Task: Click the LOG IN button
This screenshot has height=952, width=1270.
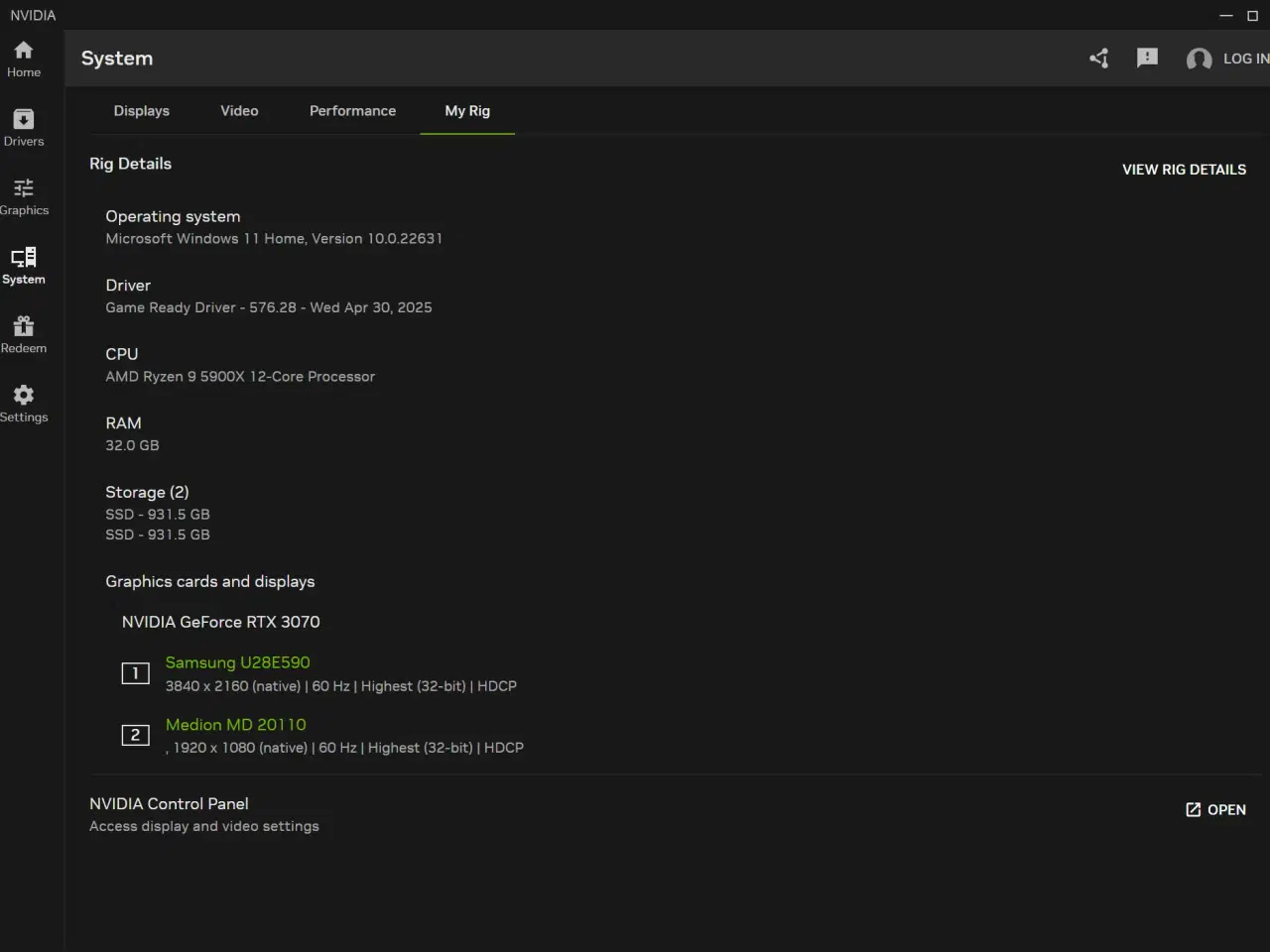Action: tap(1245, 59)
